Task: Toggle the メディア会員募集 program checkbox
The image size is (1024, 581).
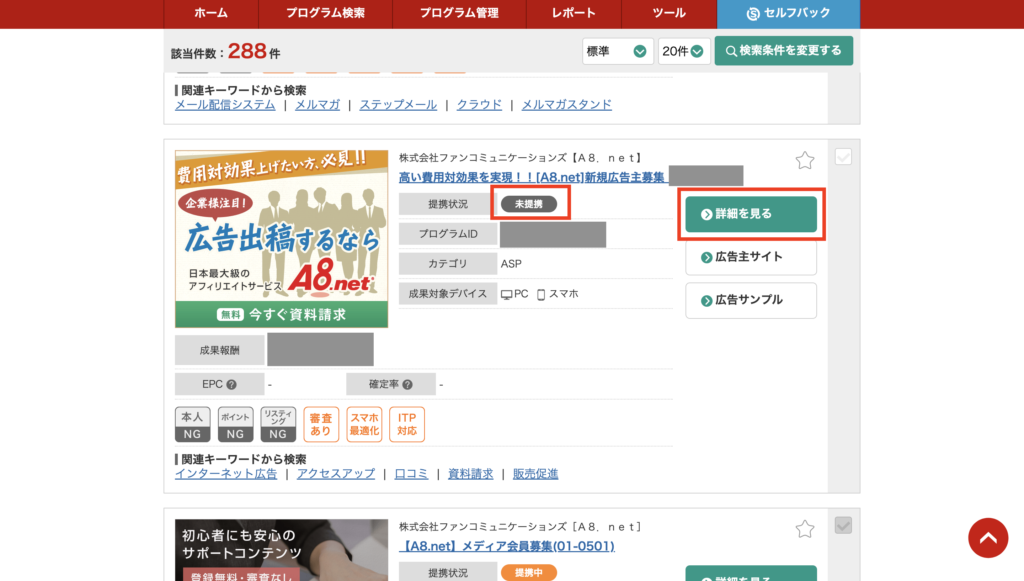Action: coord(843,526)
